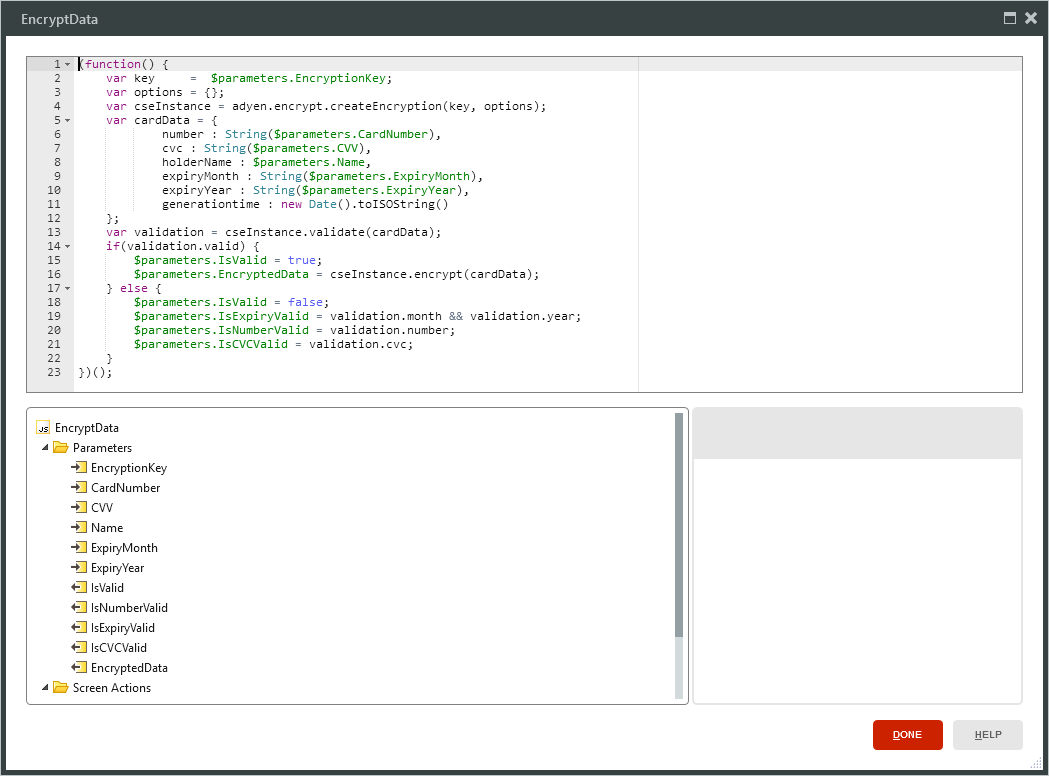The width and height of the screenshot is (1049, 776).
Task: Fold the else block at line 17
Action: pyautogui.click(x=67, y=288)
